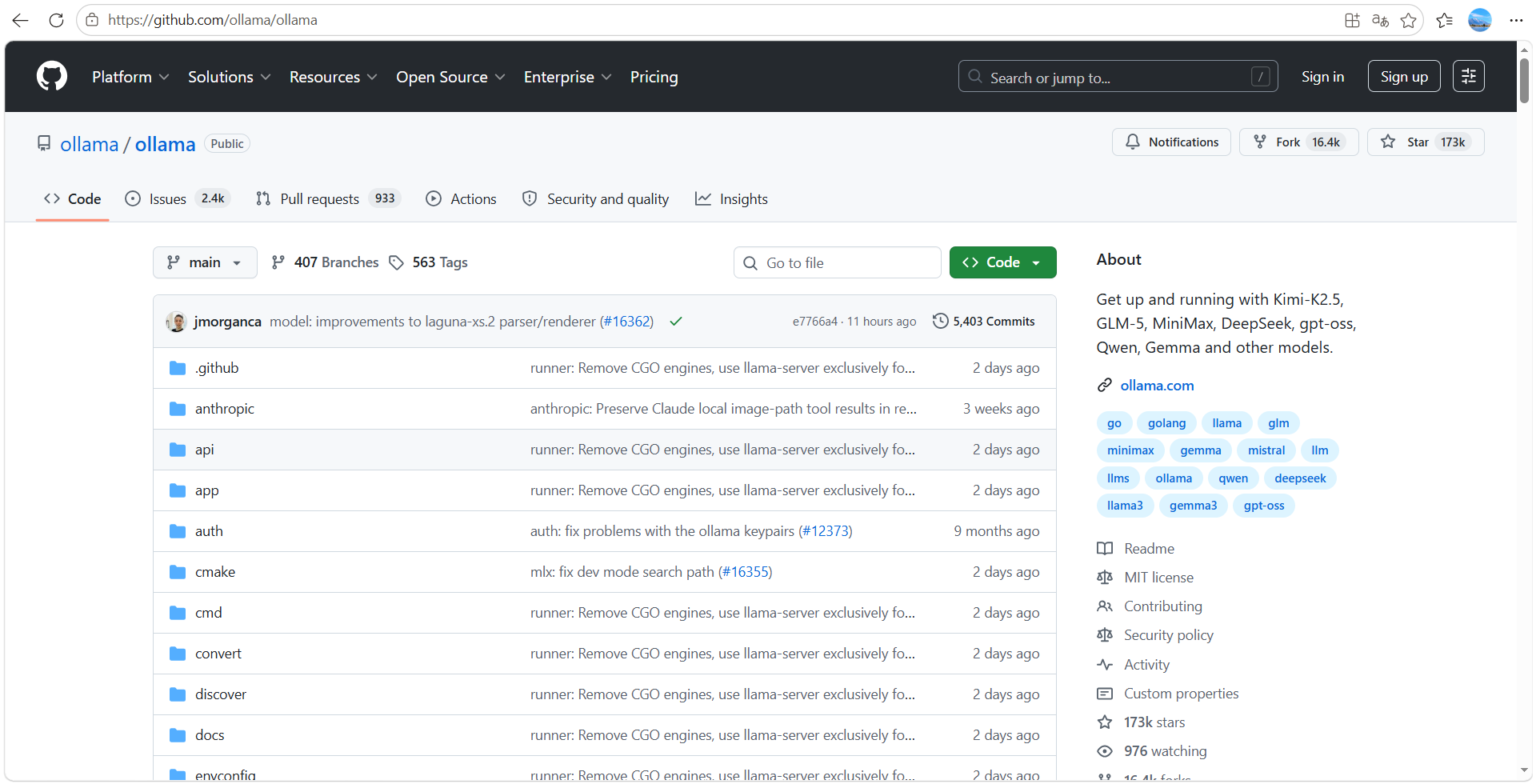This screenshot has width=1536, height=784.
Task: Open the auth folder name
Action: click(209, 531)
